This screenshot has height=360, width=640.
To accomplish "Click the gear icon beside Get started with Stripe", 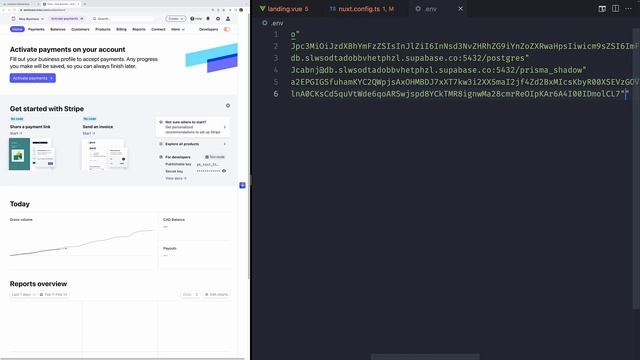I will [228, 106].
